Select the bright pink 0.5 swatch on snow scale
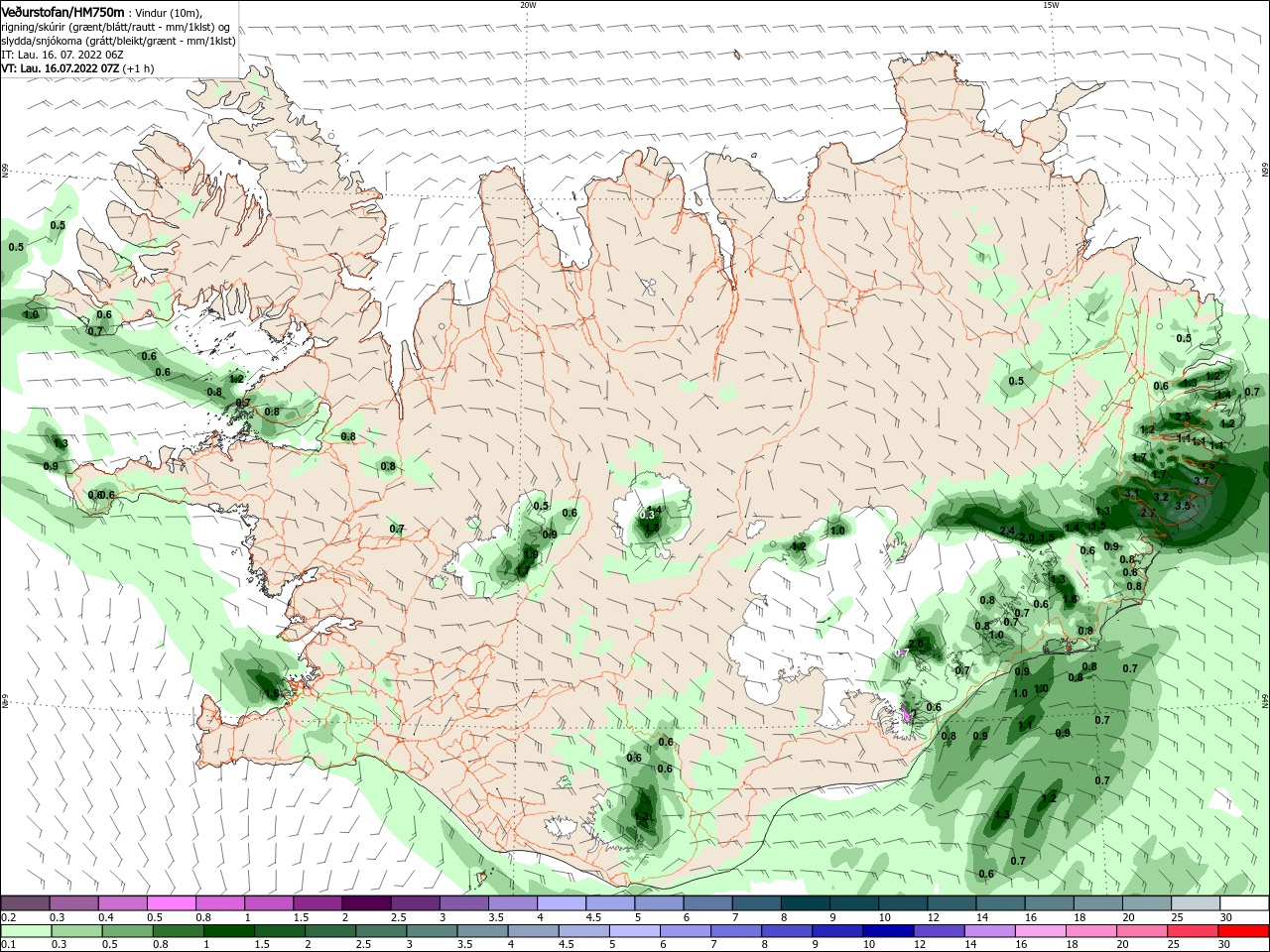Screen dimensions: 1270x952 point(172,903)
